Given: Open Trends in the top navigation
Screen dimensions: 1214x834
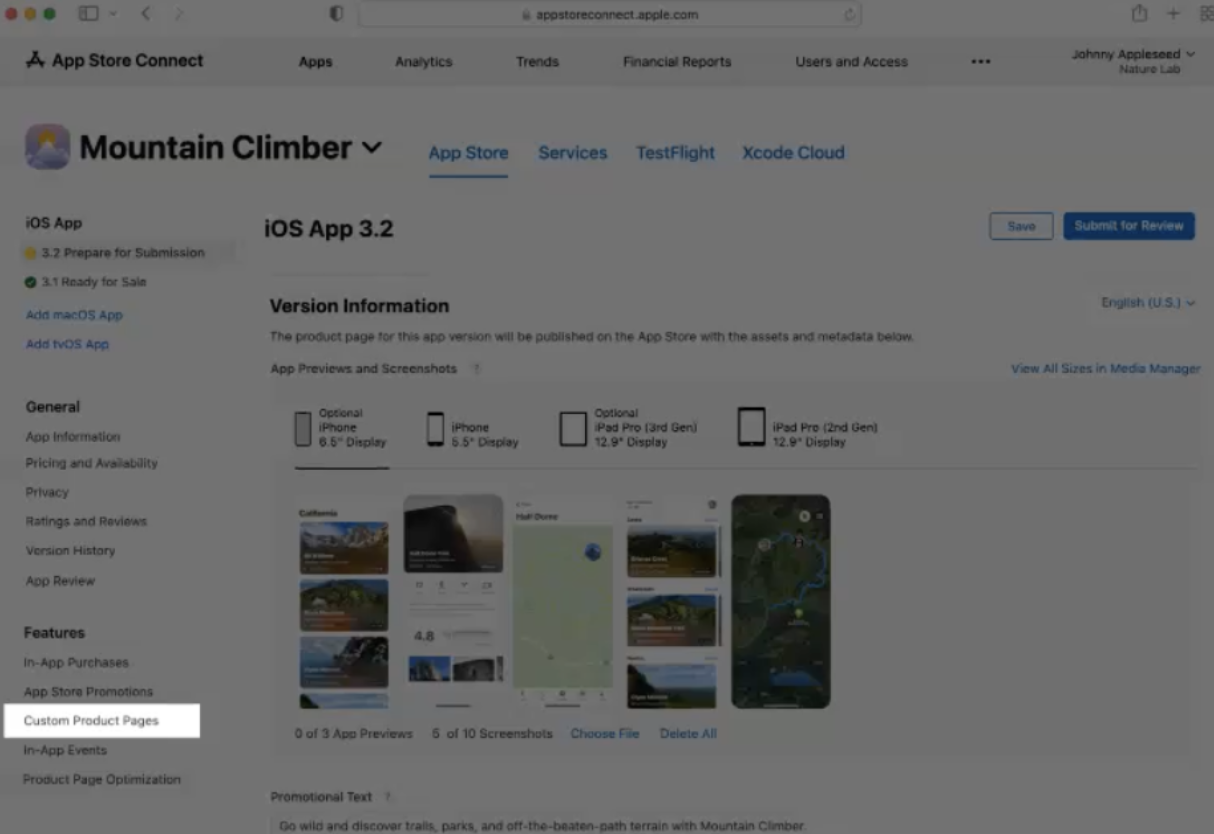Looking at the screenshot, I should tap(537, 62).
